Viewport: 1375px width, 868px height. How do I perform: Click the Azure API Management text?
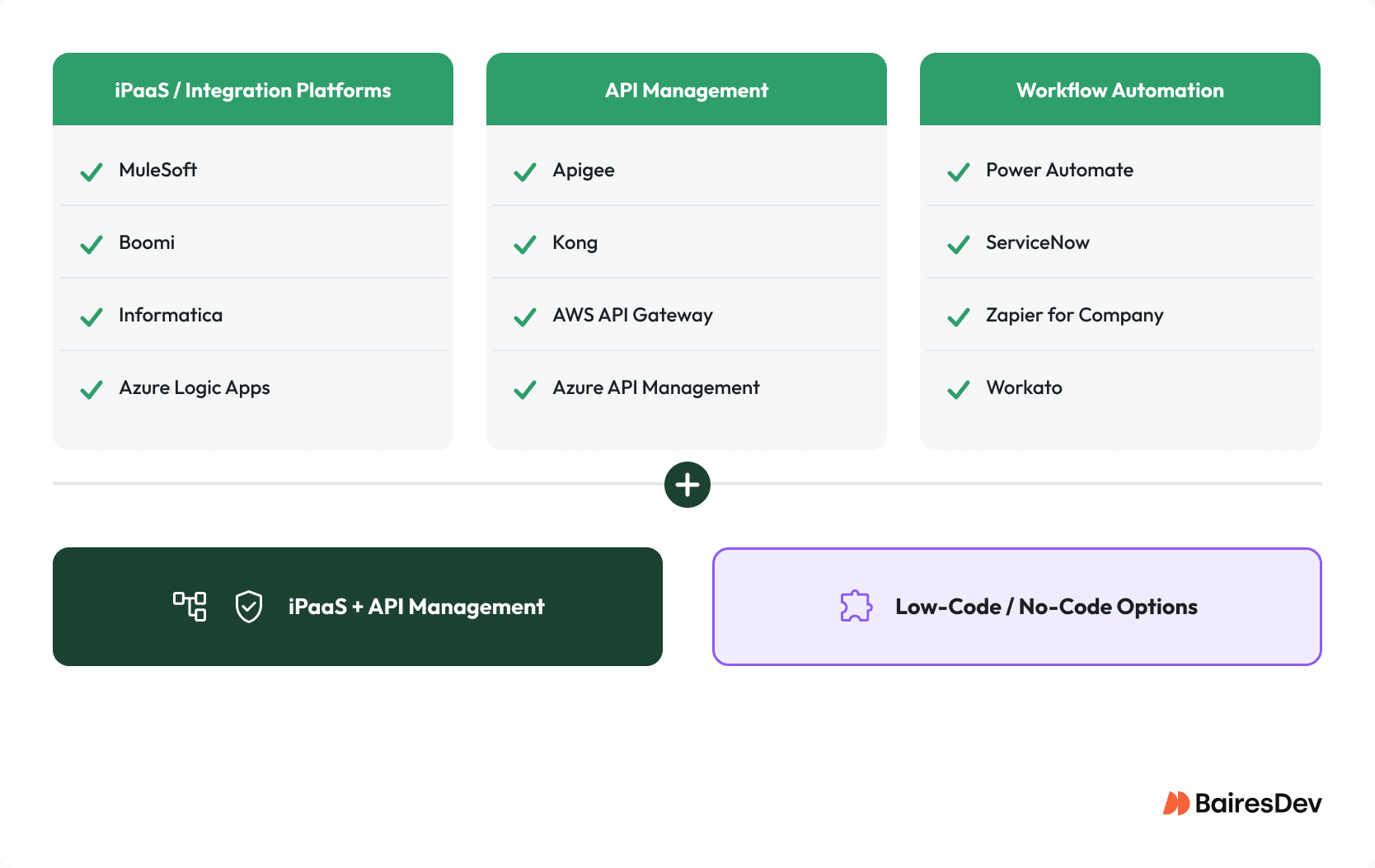coord(656,388)
